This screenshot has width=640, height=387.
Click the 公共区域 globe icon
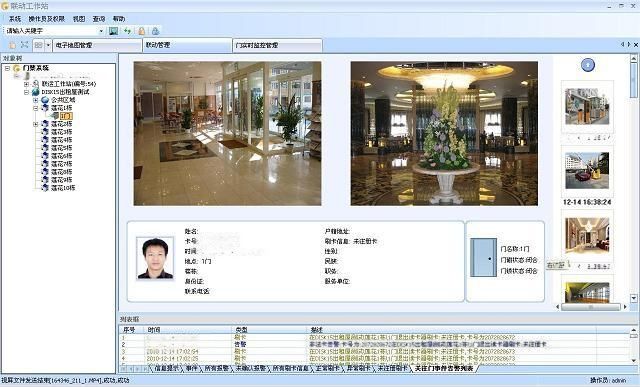pos(45,100)
